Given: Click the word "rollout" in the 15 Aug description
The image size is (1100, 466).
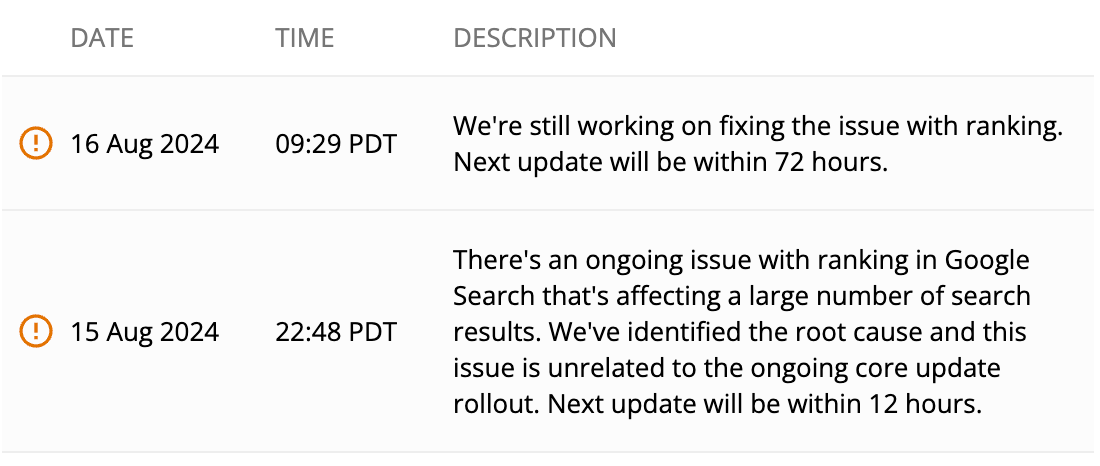Looking at the screenshot, I should (x=490, y=402).
